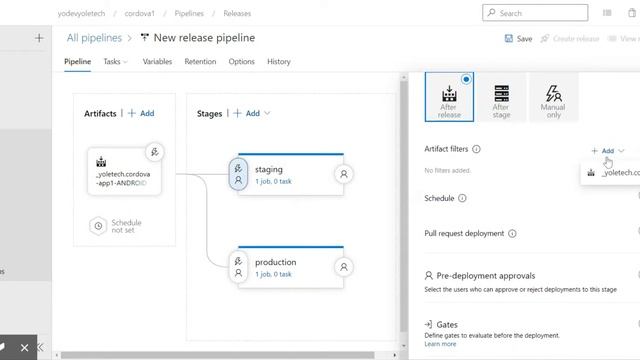Show Artifact filters info icon
The width and height of the screenshot is (640, 360).
point(476,149)
